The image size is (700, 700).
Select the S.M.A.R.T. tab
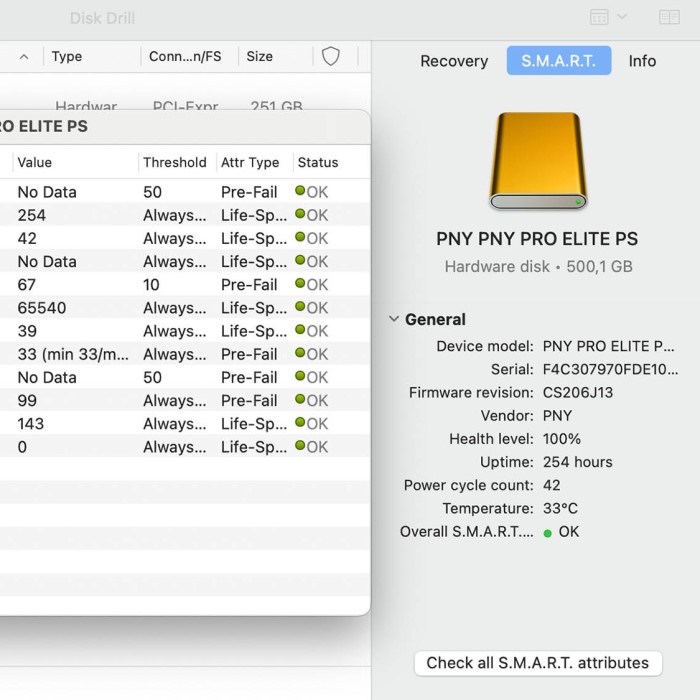coord(558,60)
